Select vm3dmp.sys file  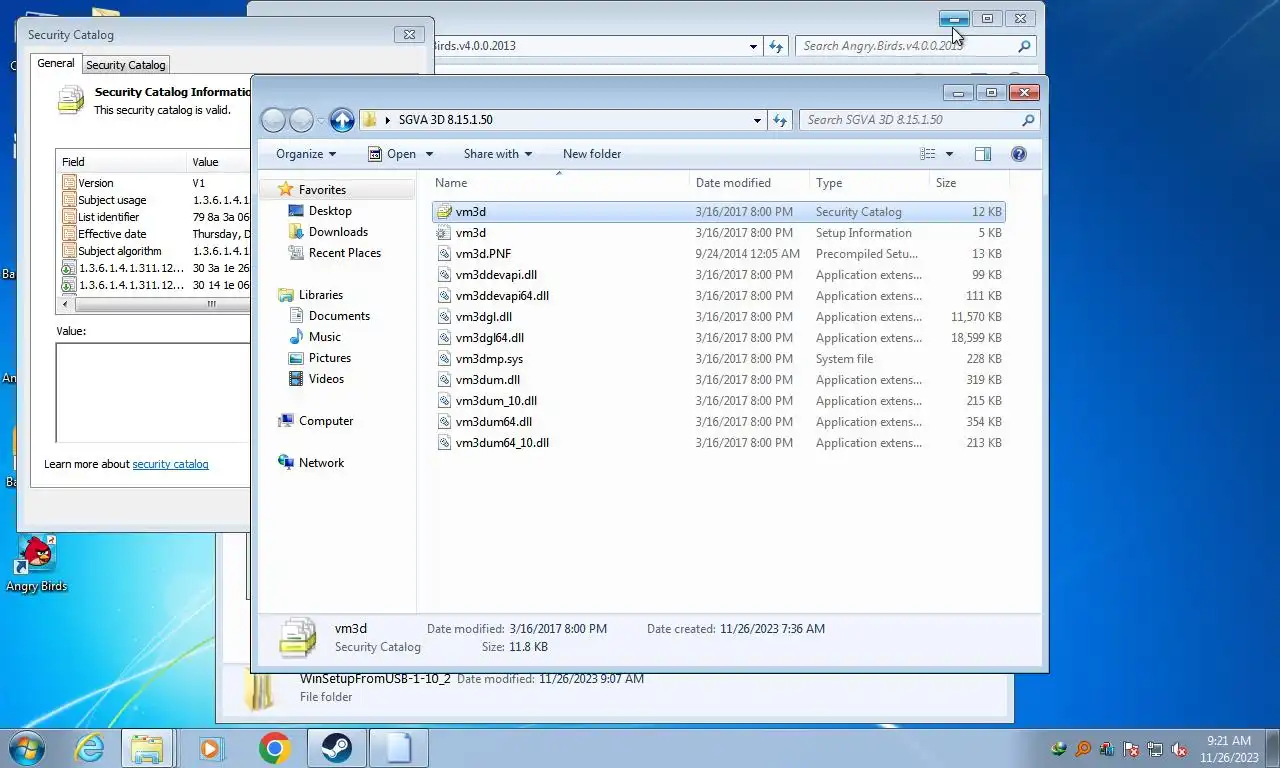(719, 359)
